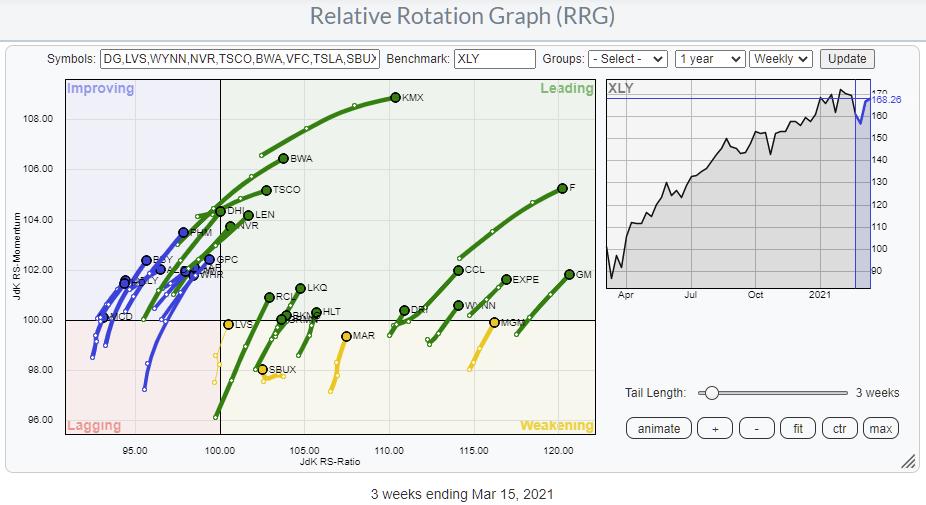Zoom out with the minus button
926x505 pixels.
(x=757, y=428)
